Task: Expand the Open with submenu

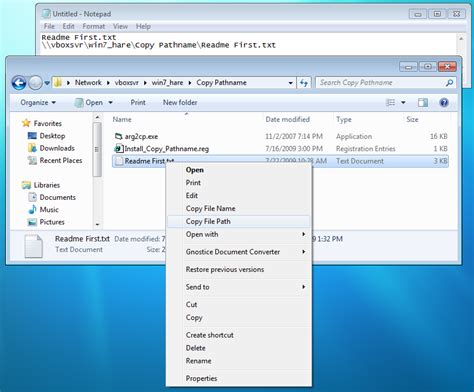Action: [238, 234]
